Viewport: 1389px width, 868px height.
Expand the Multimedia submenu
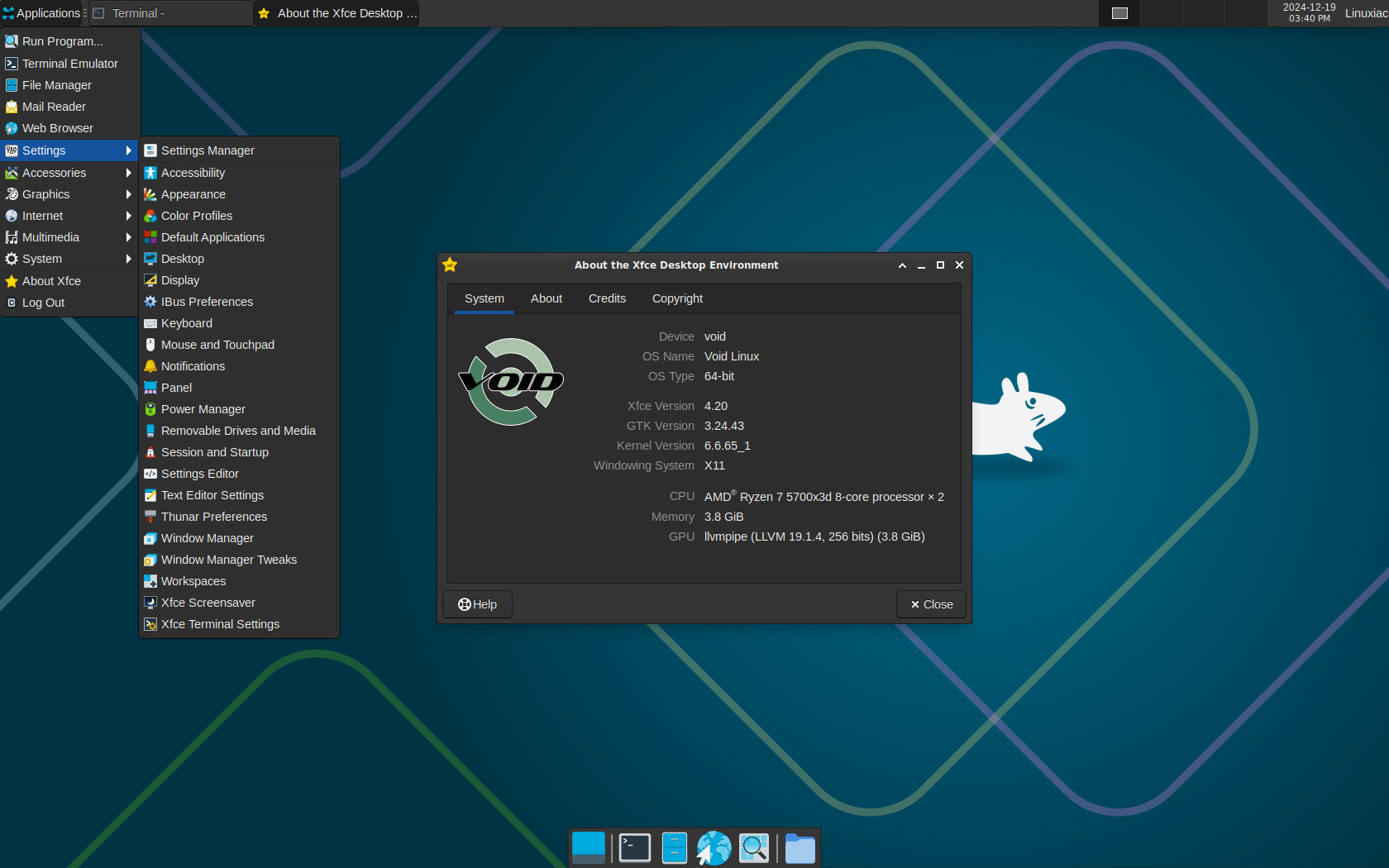click(x=69, y=237)
